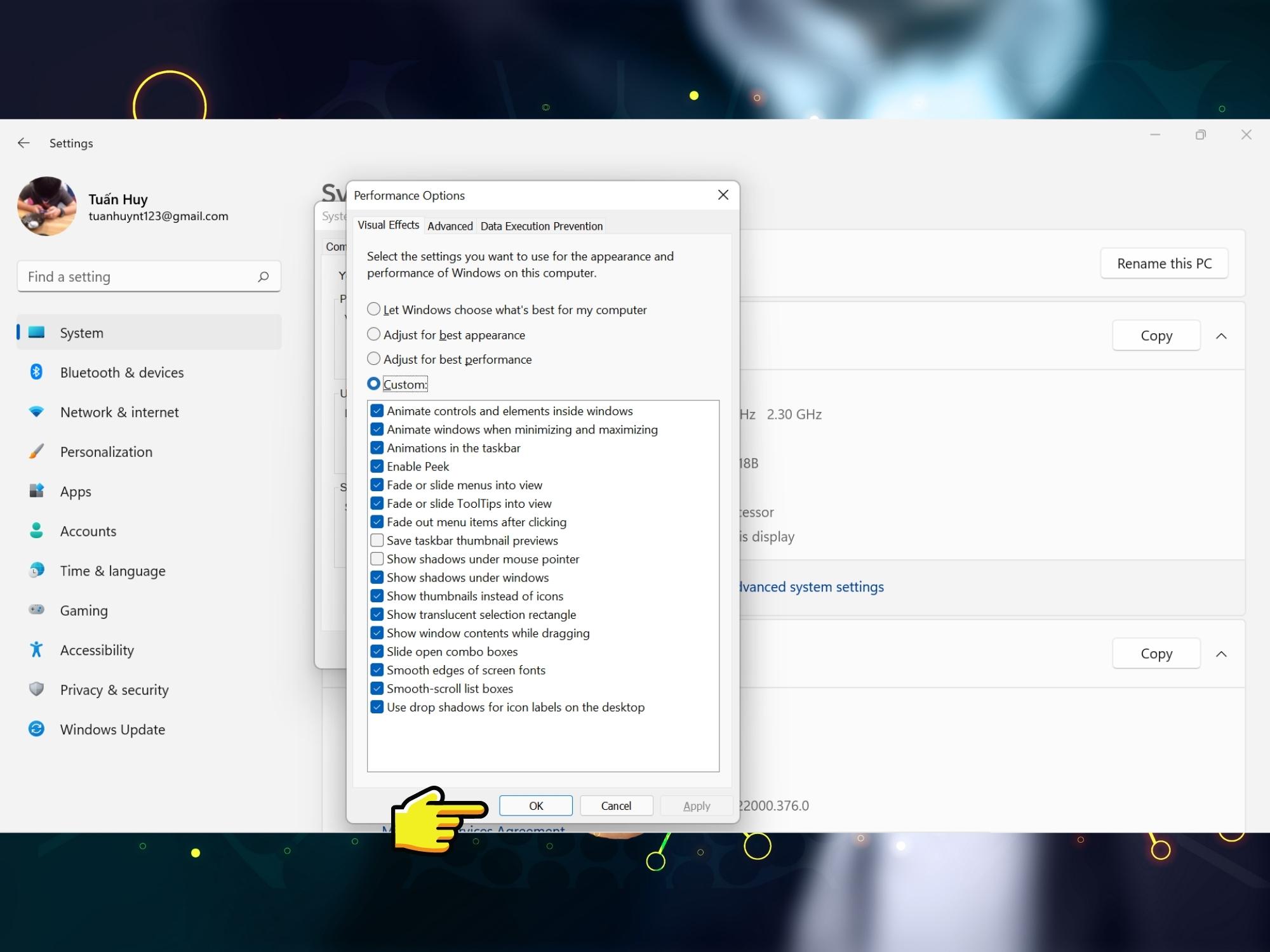Viewport: 1270px width, 952px height.
Task: Click the Tuấn Huy profile picture
Action: (x=47, y=206)
